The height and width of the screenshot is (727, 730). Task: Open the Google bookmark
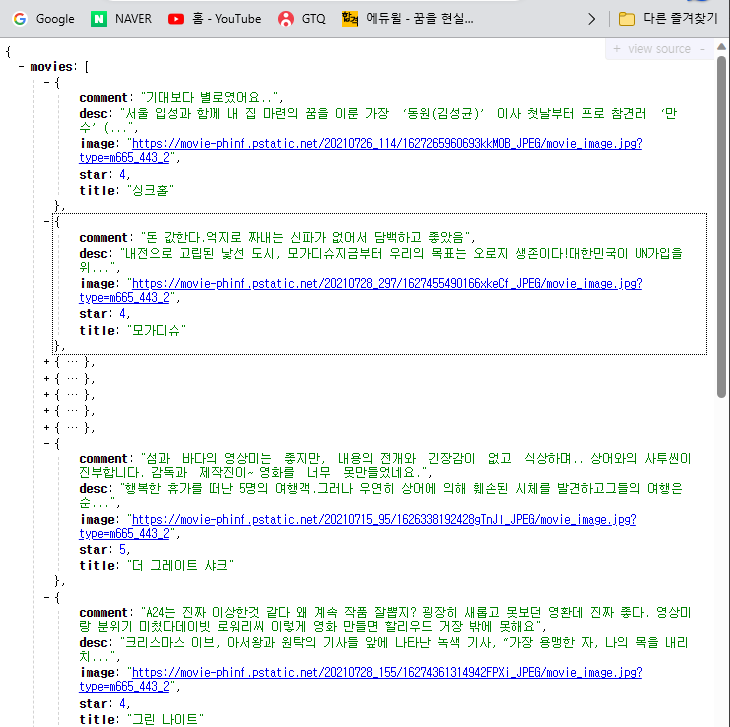44,19
